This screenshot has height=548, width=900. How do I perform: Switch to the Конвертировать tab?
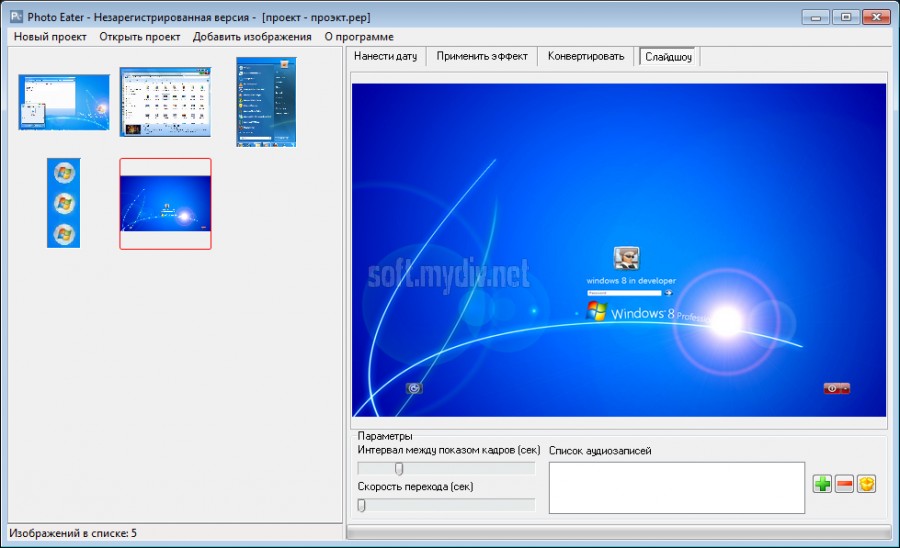pos(585,56)
